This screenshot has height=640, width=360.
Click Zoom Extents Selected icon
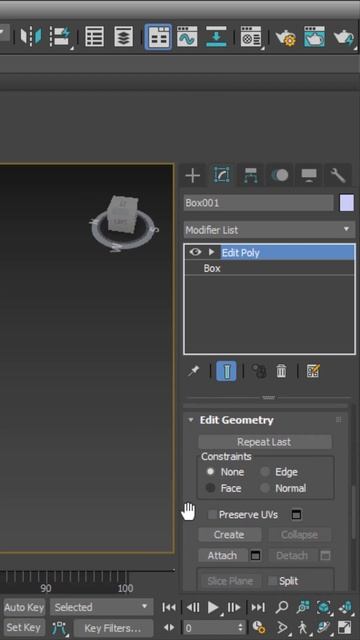(324, 607)
